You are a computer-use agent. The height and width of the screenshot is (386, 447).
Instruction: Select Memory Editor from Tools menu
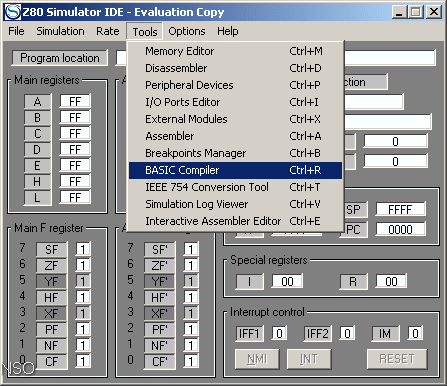pos(235,51)
